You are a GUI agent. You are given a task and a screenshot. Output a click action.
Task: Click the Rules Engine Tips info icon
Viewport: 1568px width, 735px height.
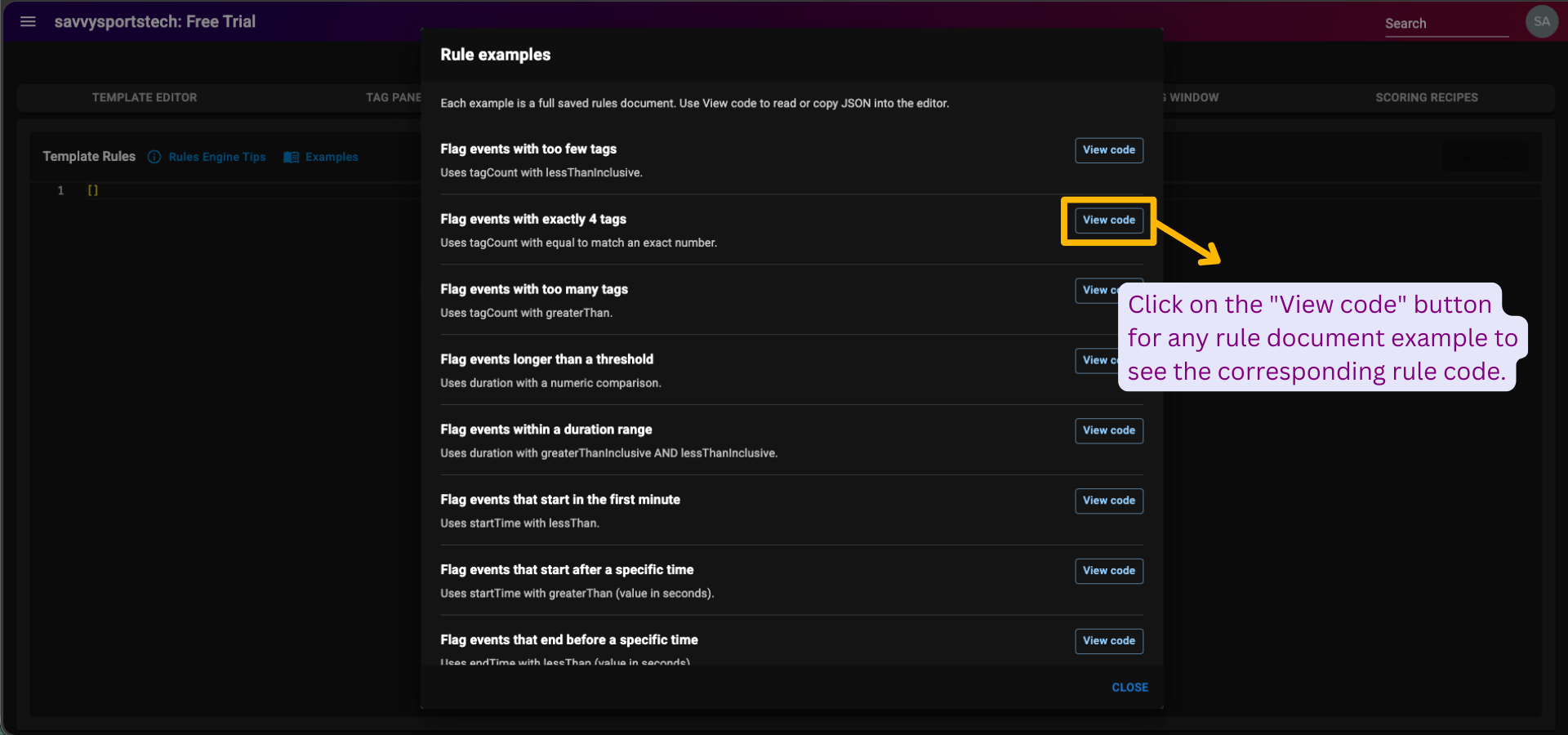pyautogui.click(x=154, y=157)
